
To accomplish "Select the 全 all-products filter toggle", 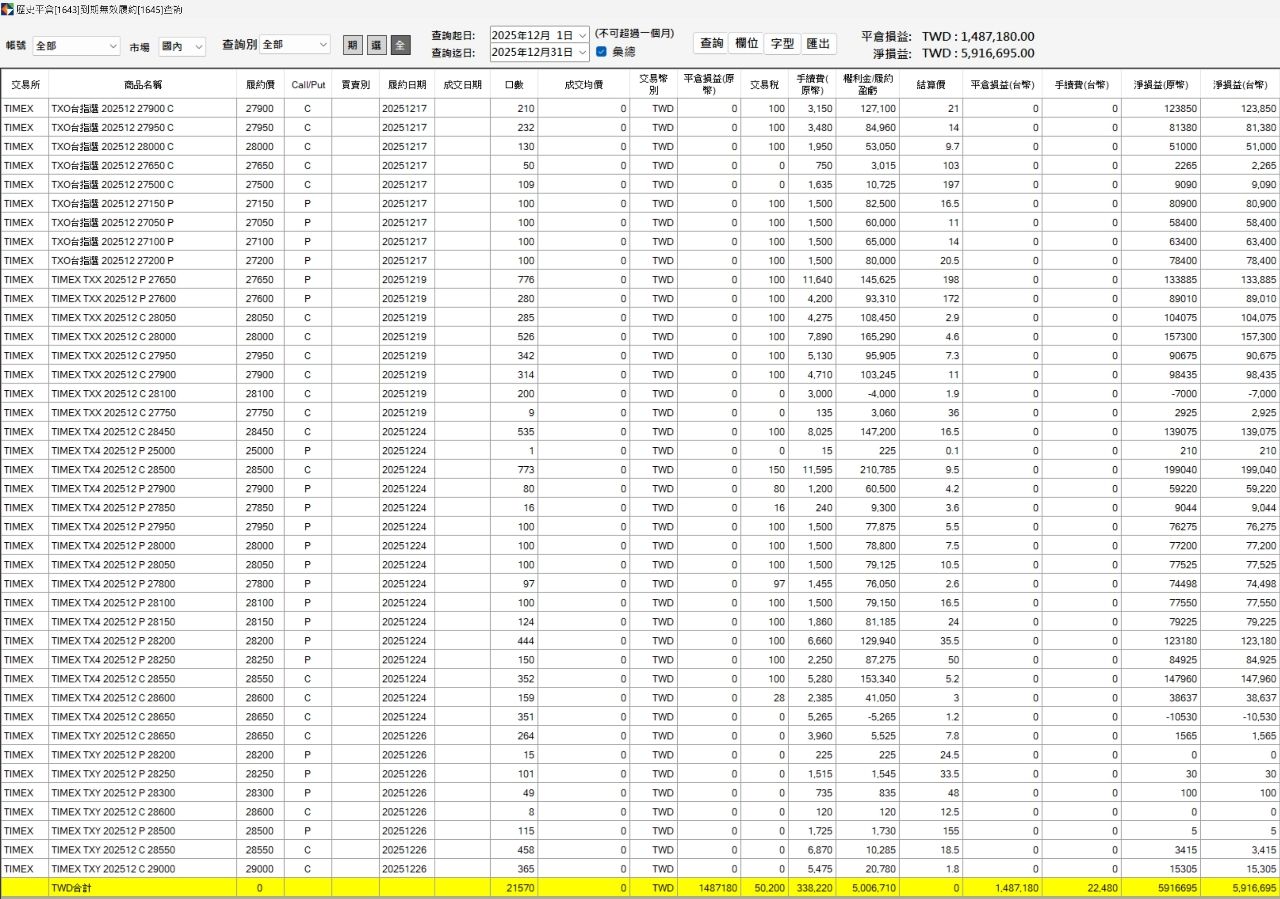I will (400, 45).
